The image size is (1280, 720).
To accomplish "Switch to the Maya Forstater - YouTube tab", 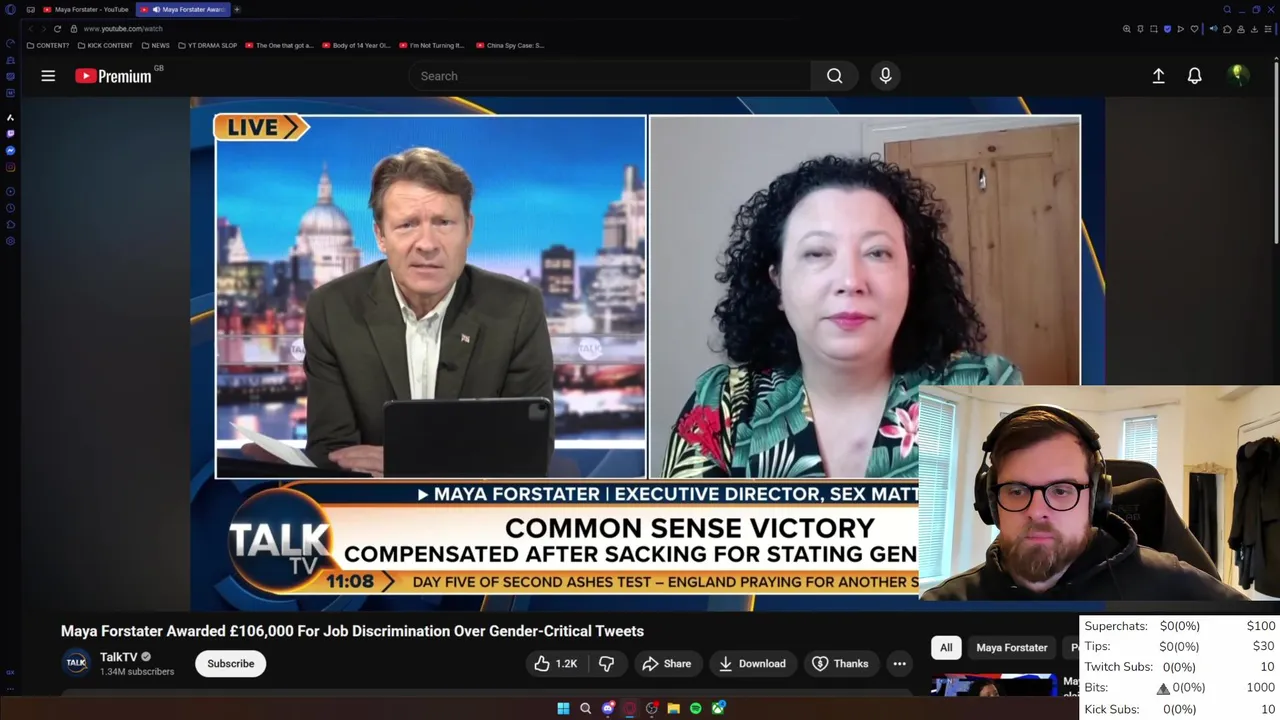I will click(87, 9).
